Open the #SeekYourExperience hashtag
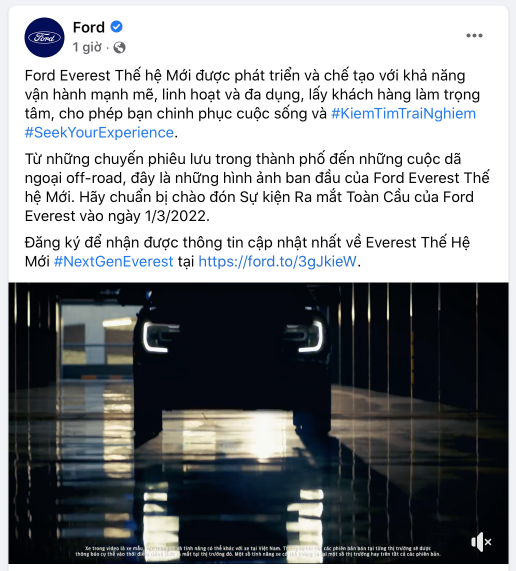Screen dimensions: 516x571 [99, 133]
